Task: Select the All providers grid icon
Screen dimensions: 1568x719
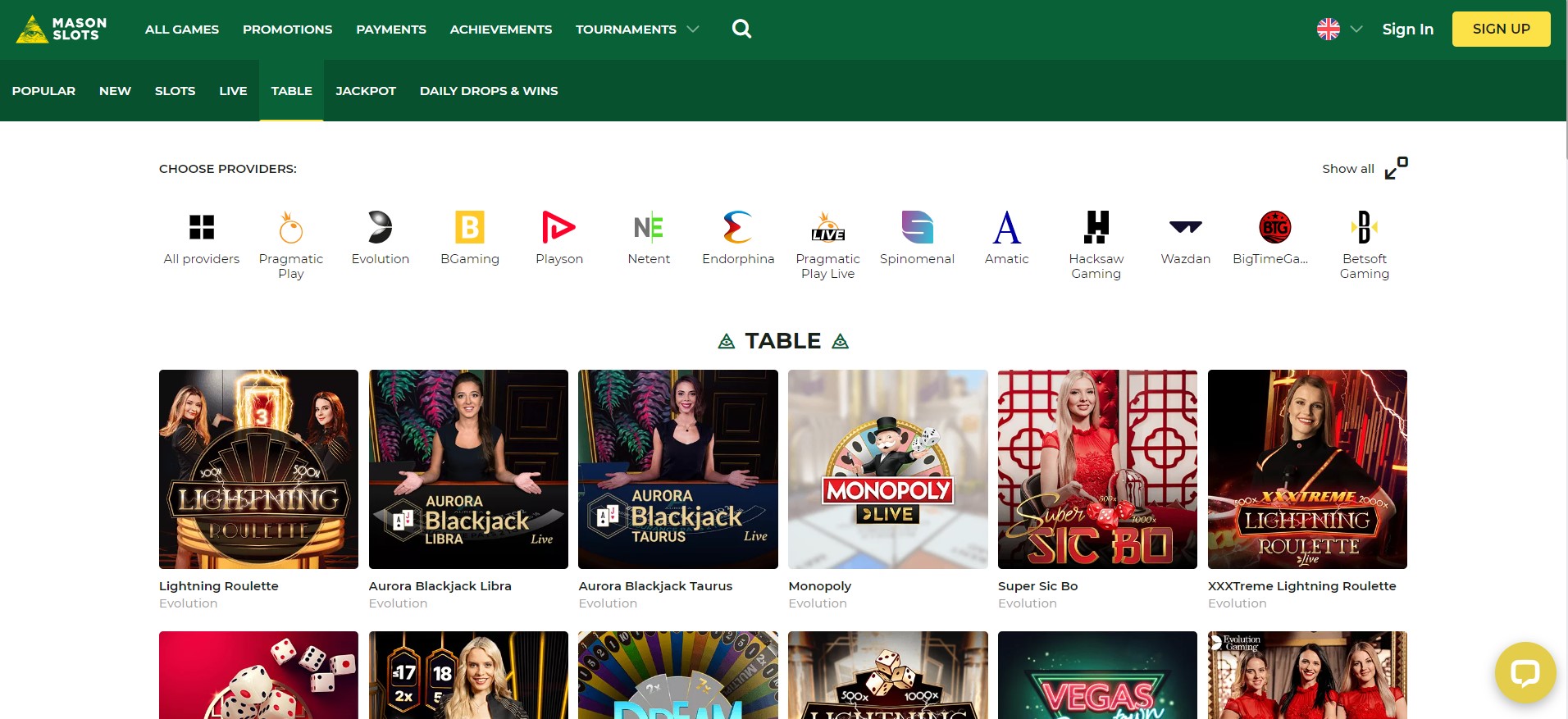Action: [x=202, y=227]
